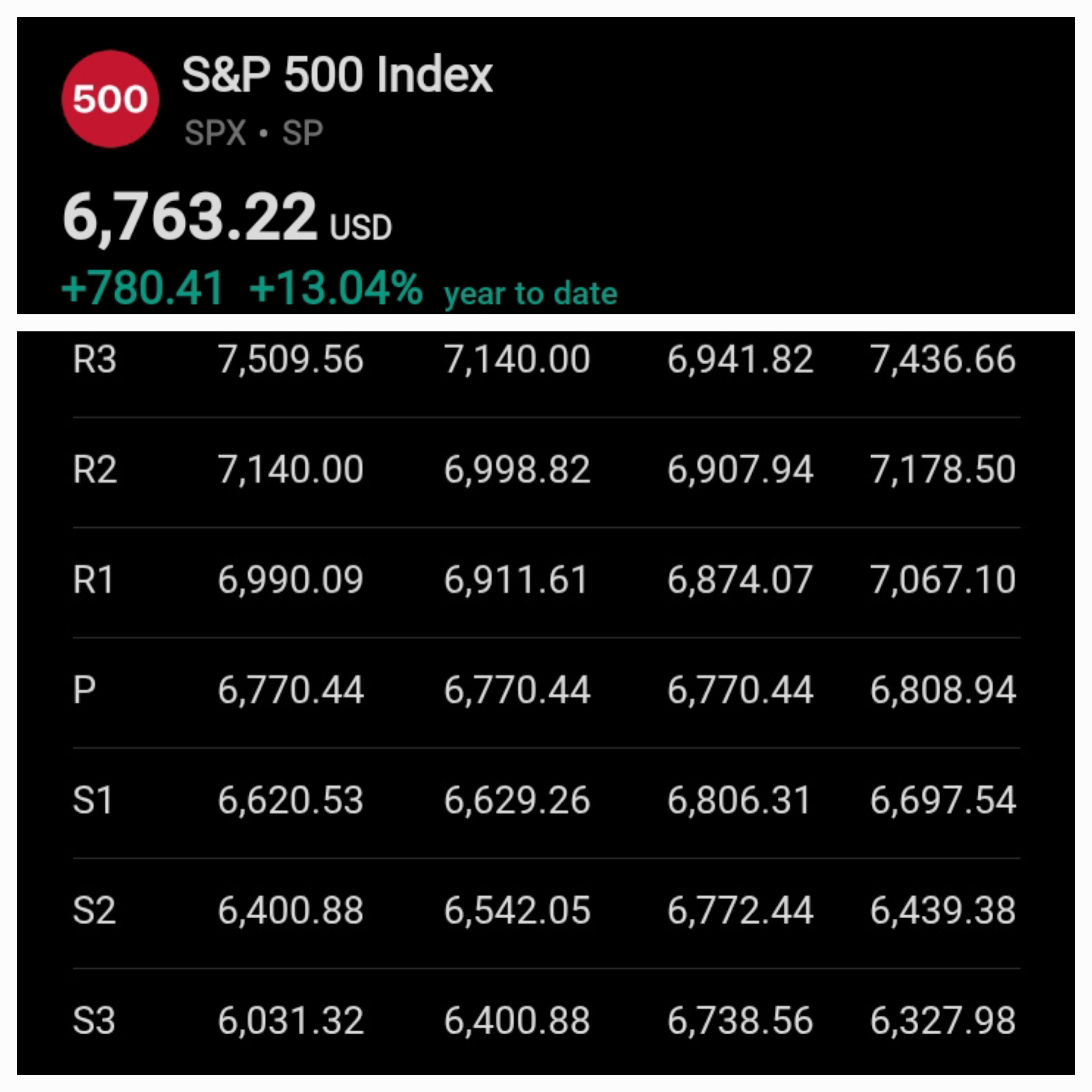Click the S2 row label
The image size is (1092, 1092).
tap(94, 910)
